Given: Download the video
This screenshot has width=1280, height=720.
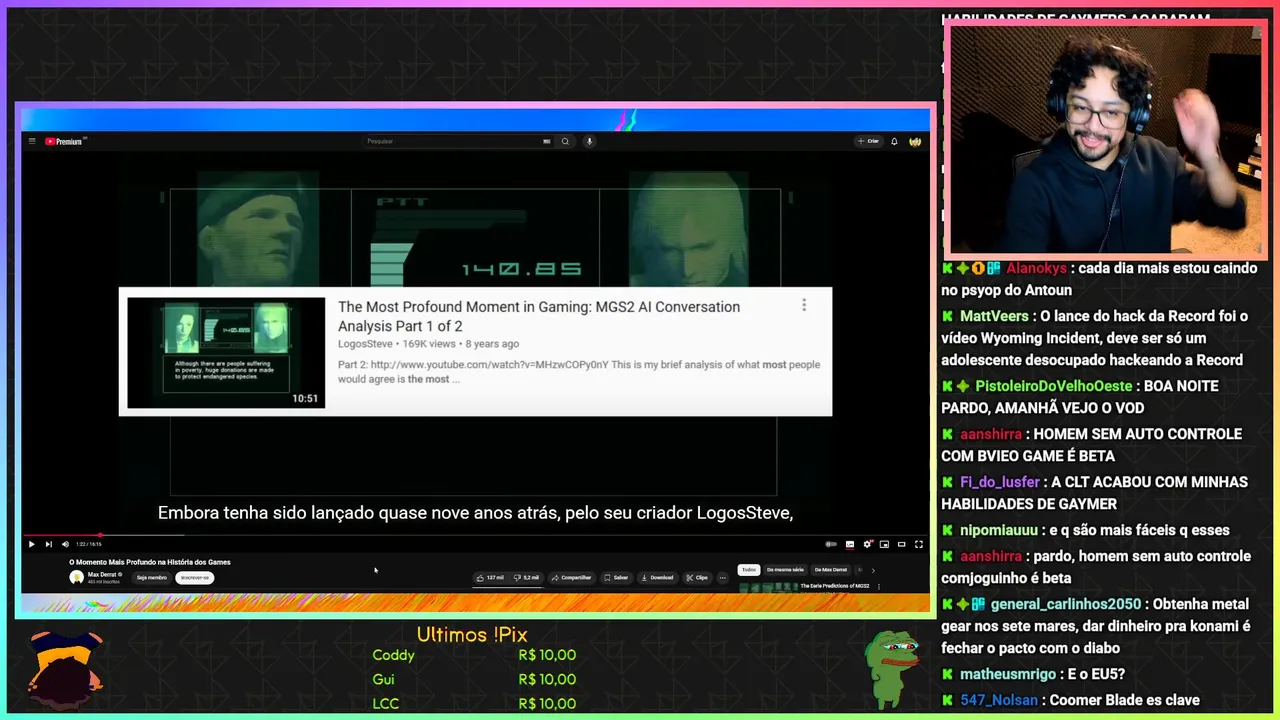Looking at the screenshot, I should click(x=658, y=577).
